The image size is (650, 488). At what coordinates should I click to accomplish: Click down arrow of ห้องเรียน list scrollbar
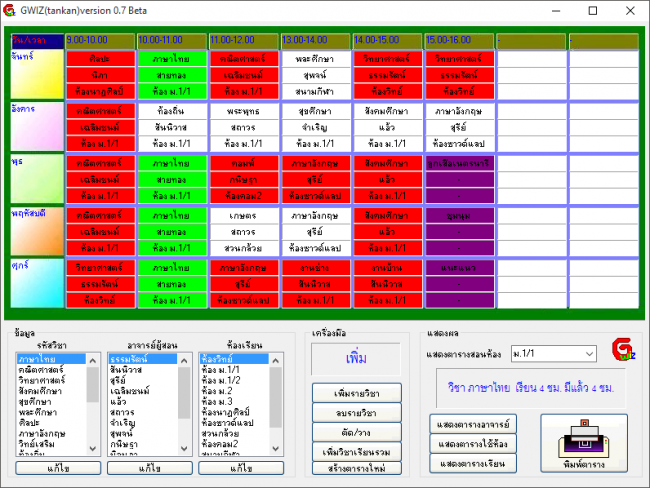[x=276, y=448]
